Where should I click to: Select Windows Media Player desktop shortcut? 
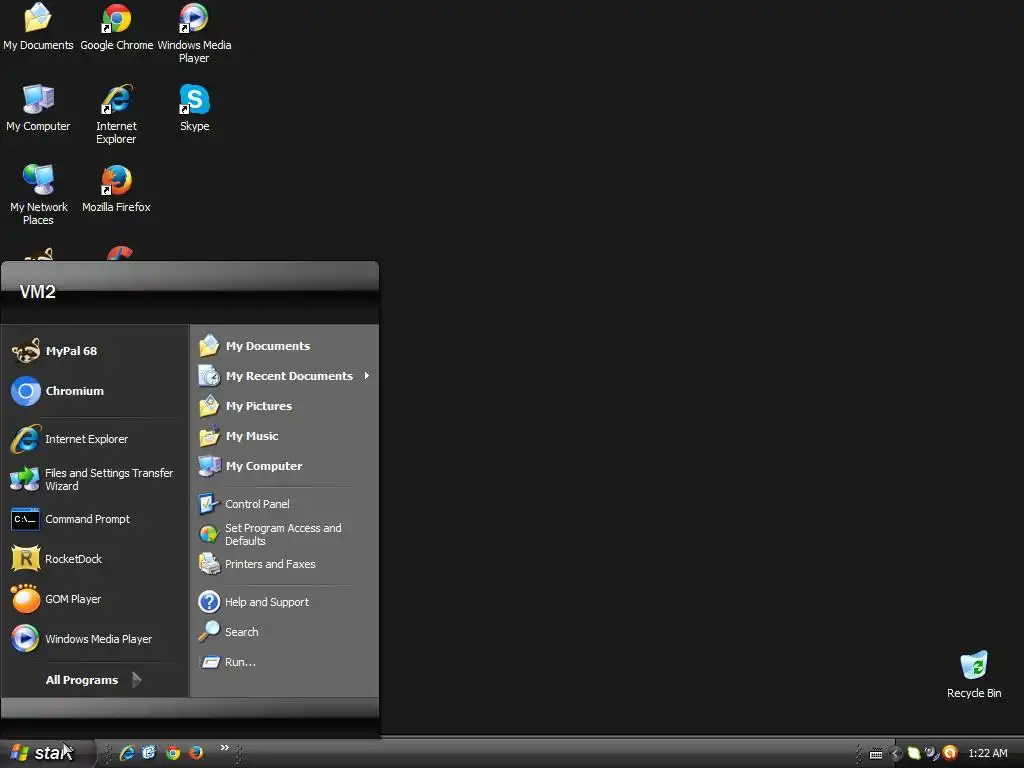194,33
